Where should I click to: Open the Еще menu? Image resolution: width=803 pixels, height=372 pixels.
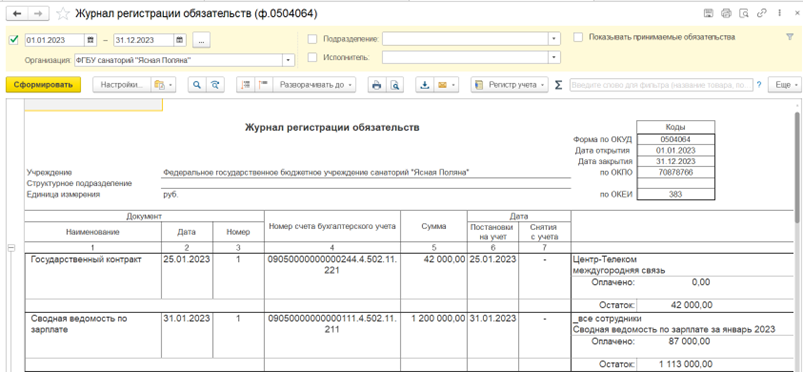coord(784,86)
